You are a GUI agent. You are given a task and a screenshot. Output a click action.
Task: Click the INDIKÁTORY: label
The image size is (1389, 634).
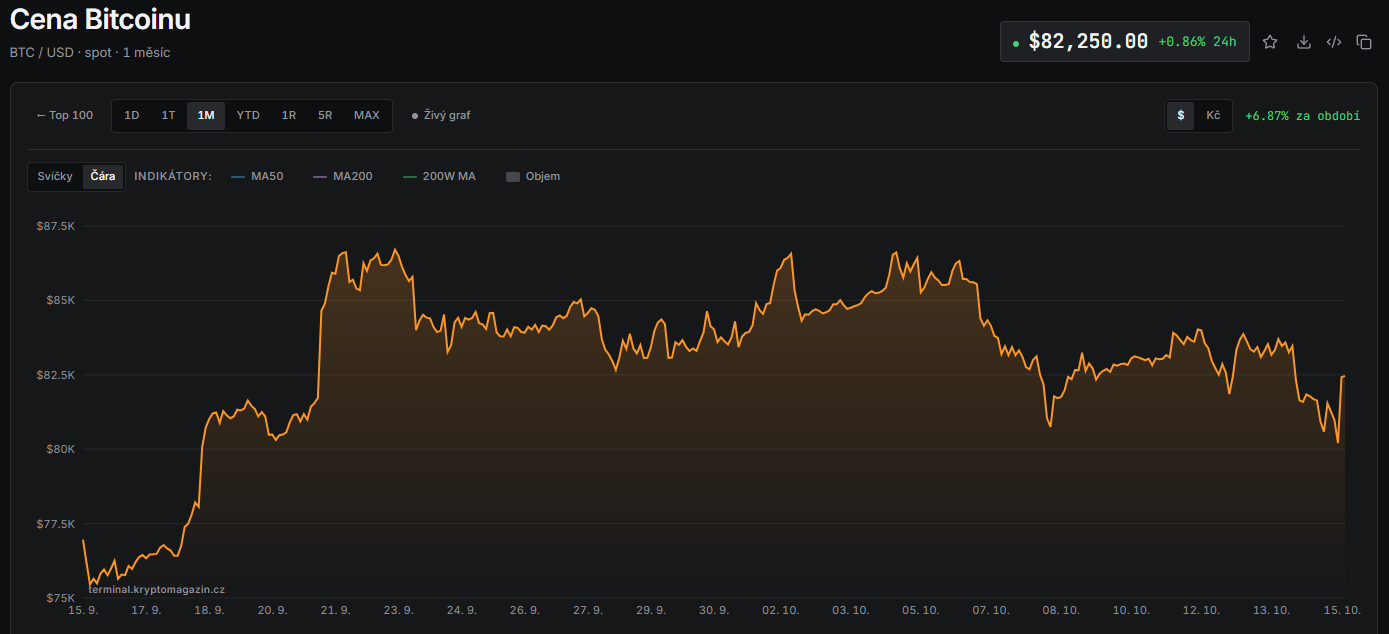173,176
